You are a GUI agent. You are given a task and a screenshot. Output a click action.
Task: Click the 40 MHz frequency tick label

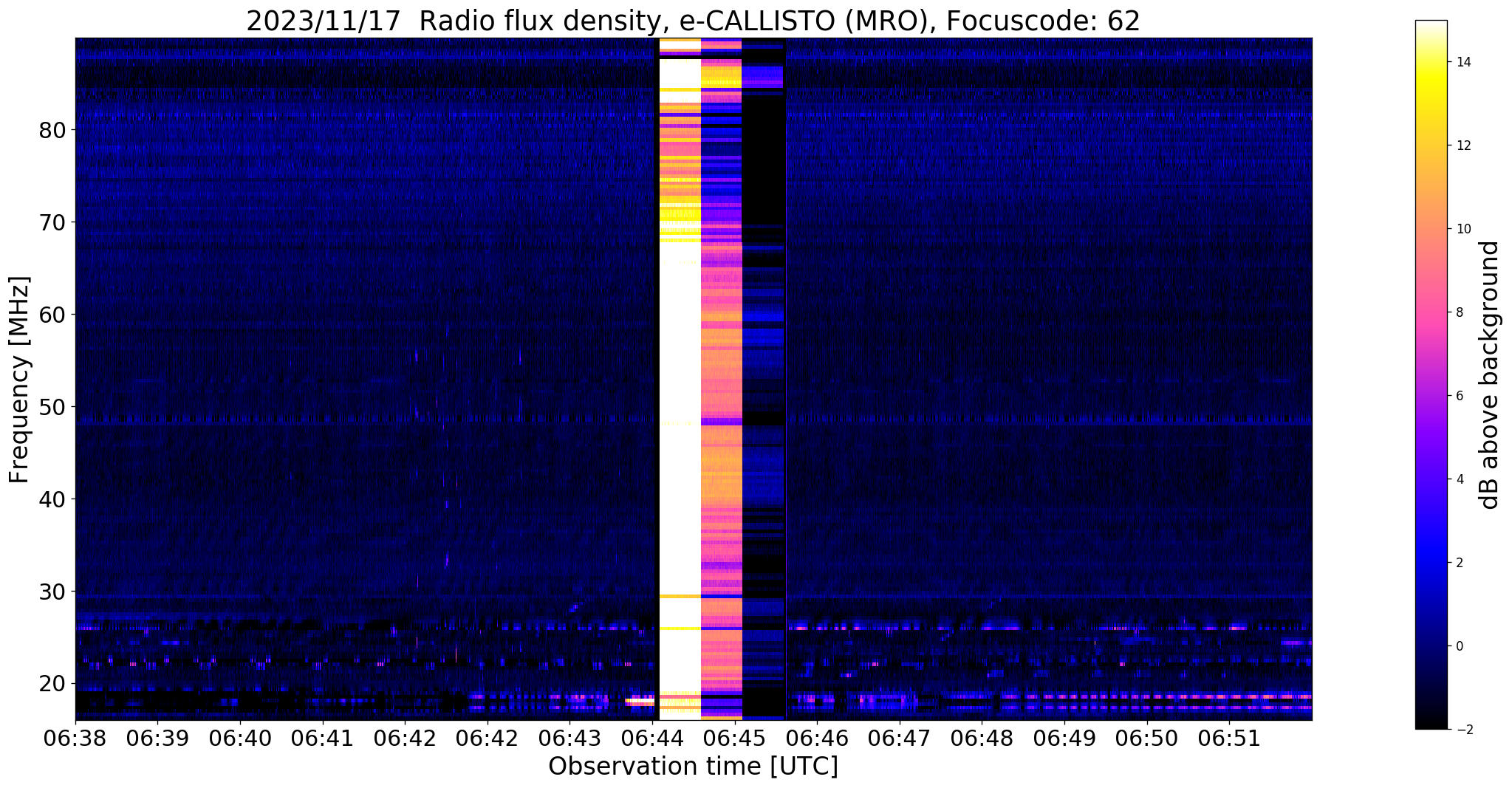point(52,499)
